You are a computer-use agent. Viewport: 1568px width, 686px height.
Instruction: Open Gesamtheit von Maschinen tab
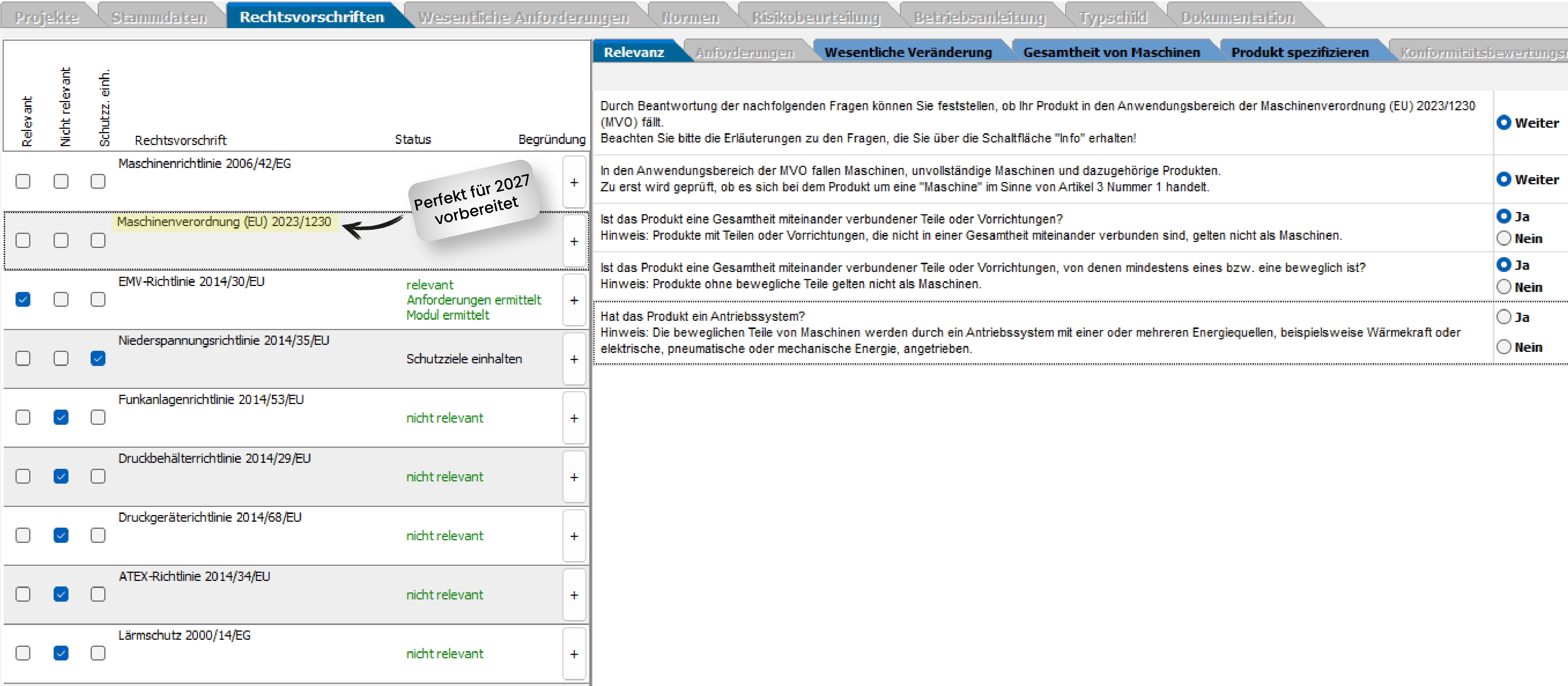tap(1111, 52)
